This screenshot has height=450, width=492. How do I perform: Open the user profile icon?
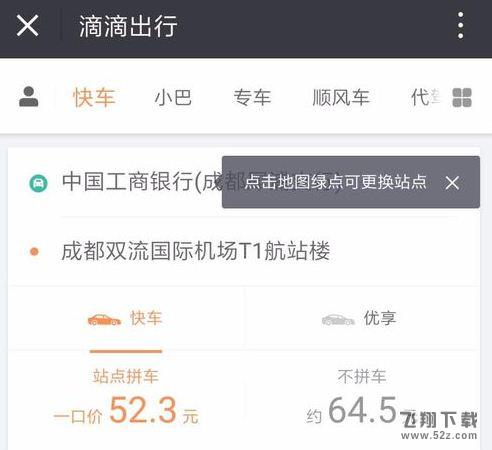click(29, 97)
